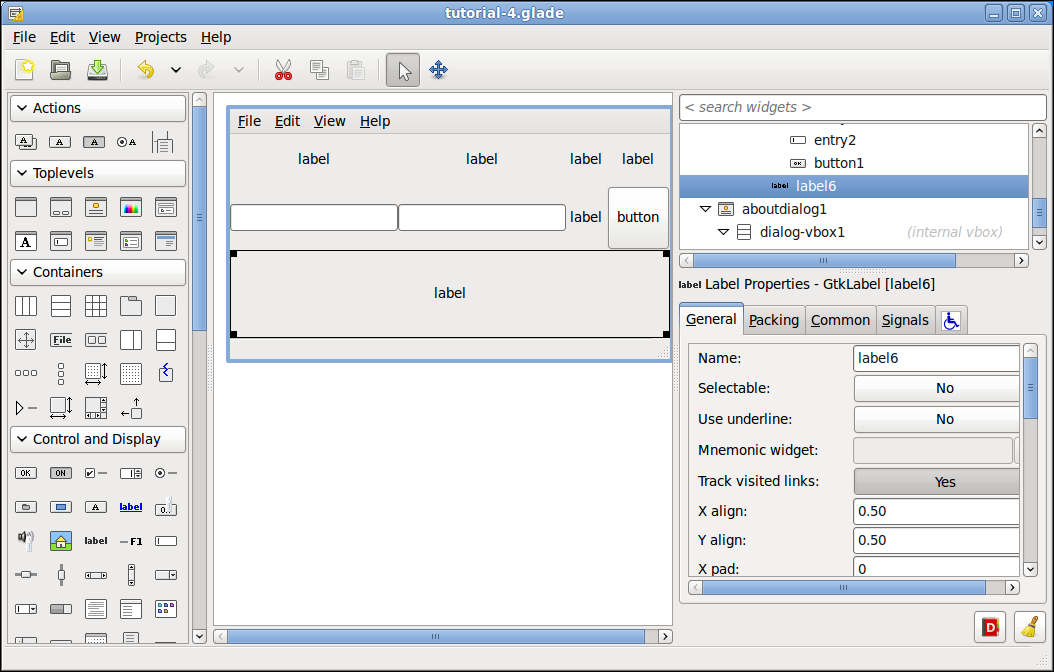Screen dimensions: 1054x672
Task: Choose the Expander container widget
Action: click(26, 407)
